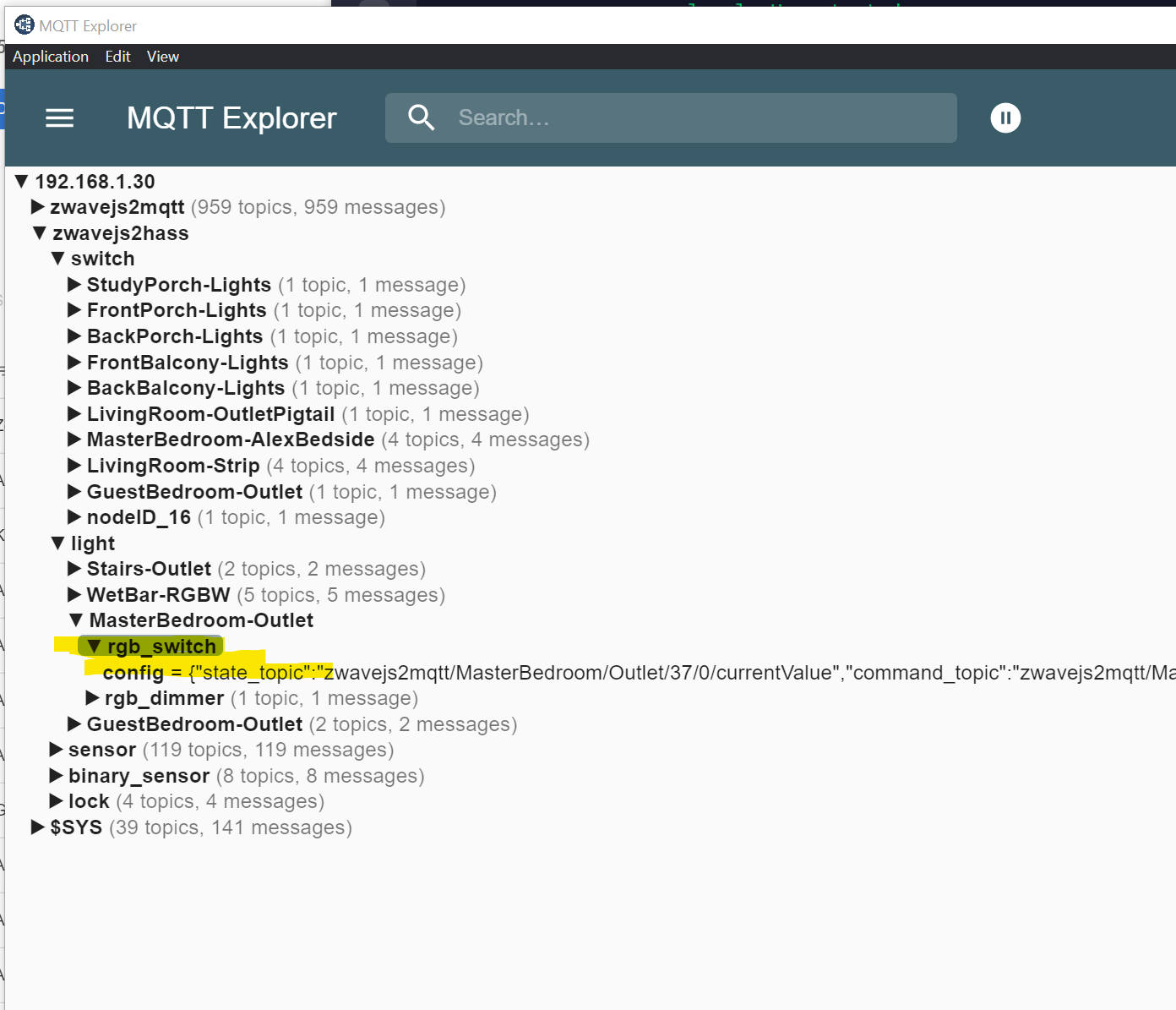Select the switch topic label
Viewport: 1176px width, 1010px height.
pos(103,259)
